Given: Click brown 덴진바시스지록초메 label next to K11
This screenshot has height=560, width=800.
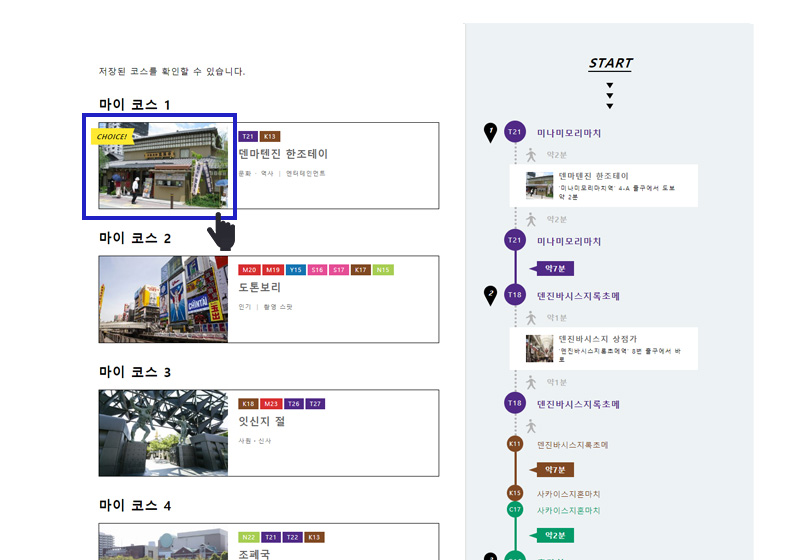Looking at the screenshot, I should pos(572,445).
